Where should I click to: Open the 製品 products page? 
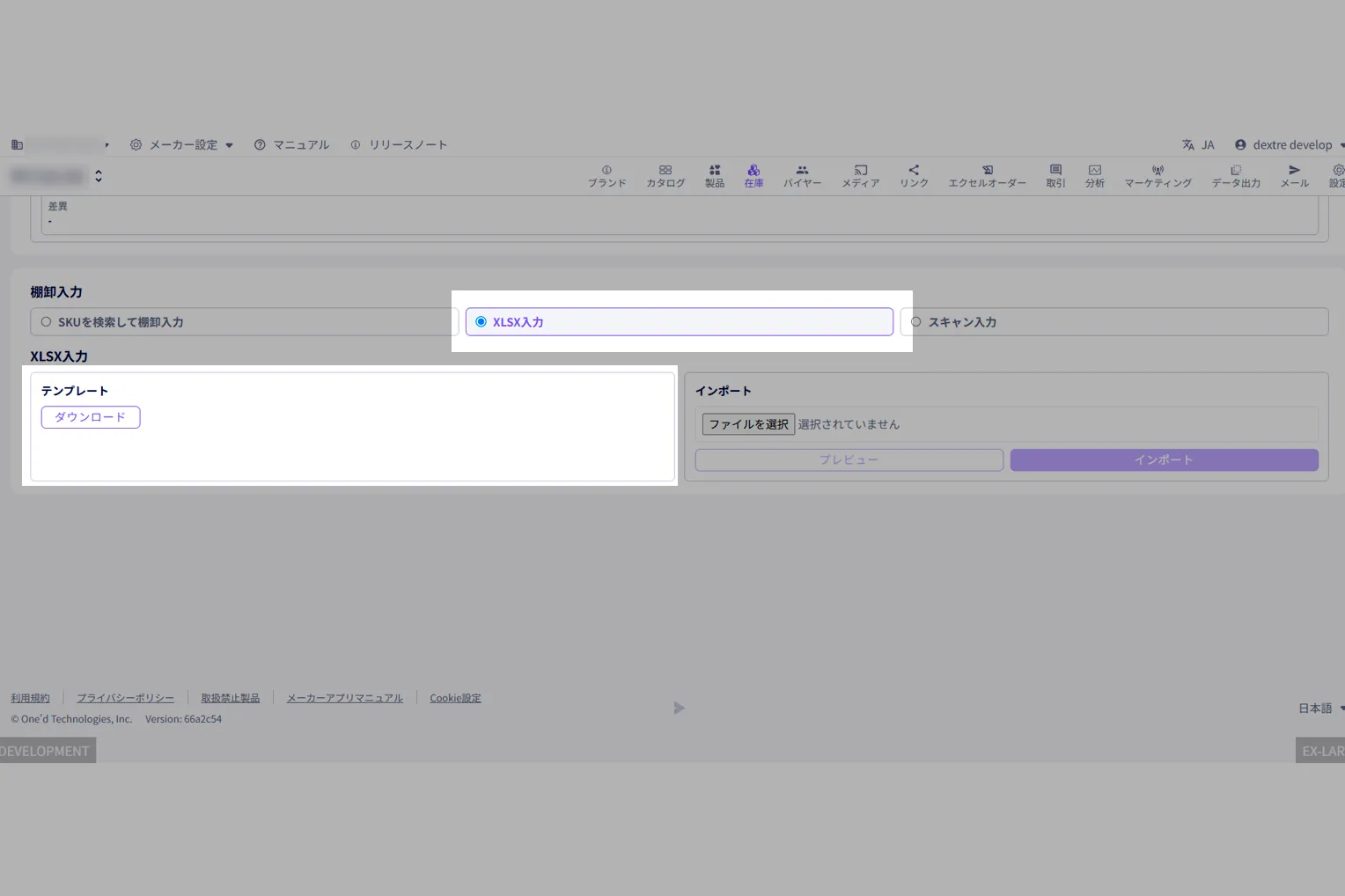point(715,176)
